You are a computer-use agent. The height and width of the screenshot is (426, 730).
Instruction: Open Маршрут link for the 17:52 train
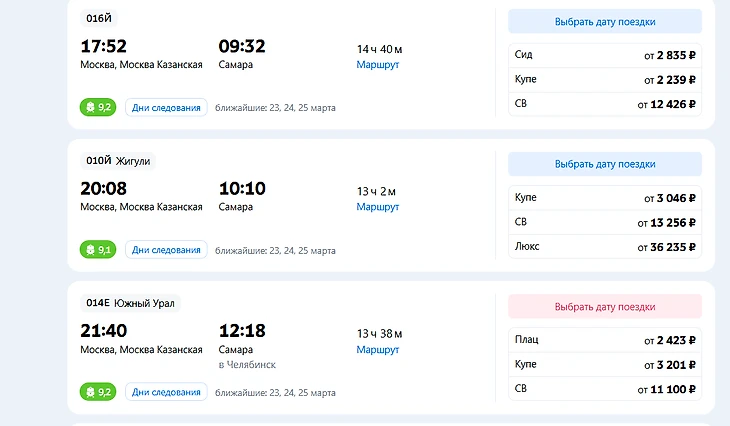click(x=377, y=65)
